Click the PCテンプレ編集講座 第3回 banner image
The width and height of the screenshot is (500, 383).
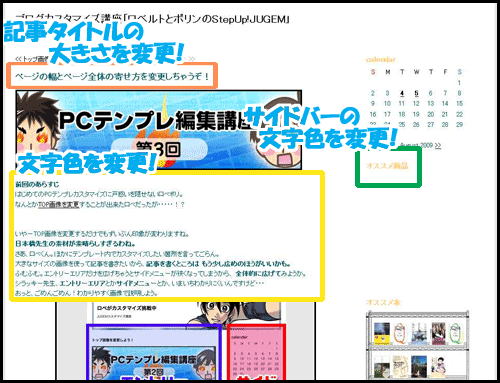click(x=159, y=129)
